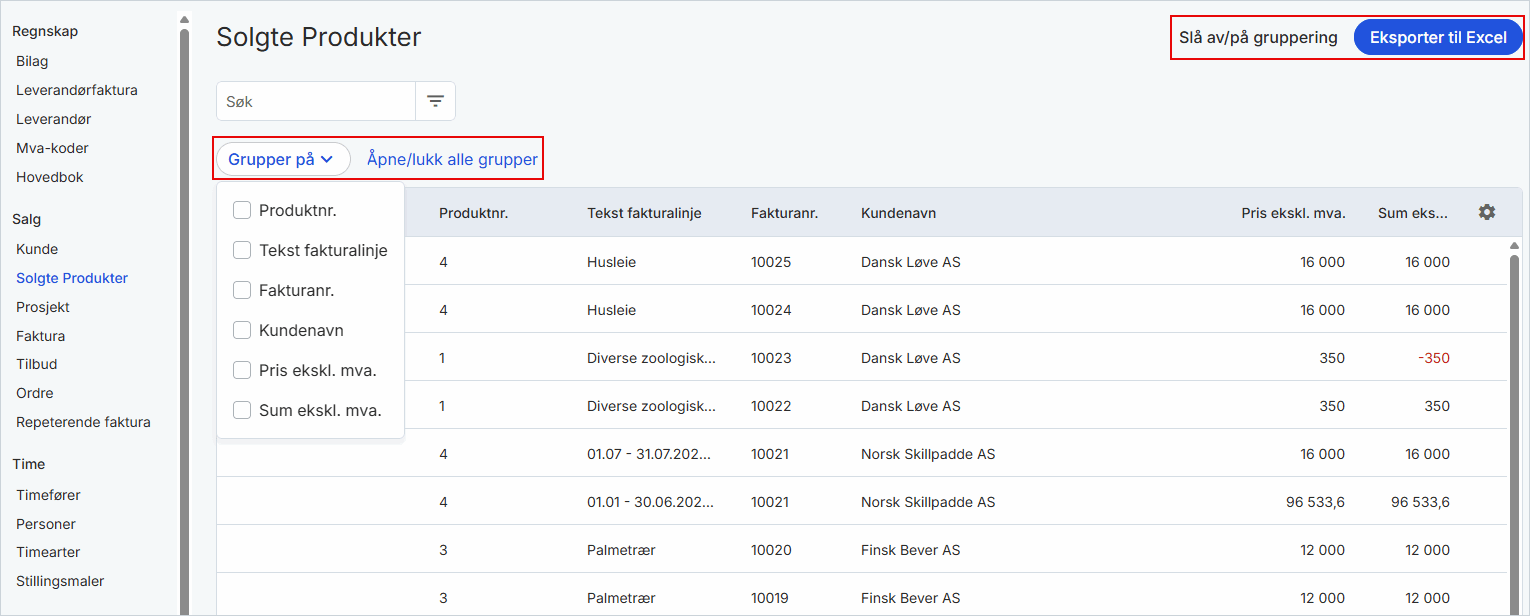Select invoice number 10023 cell
The height and width of the screenshot is (616, 1530).
[771, 358]
